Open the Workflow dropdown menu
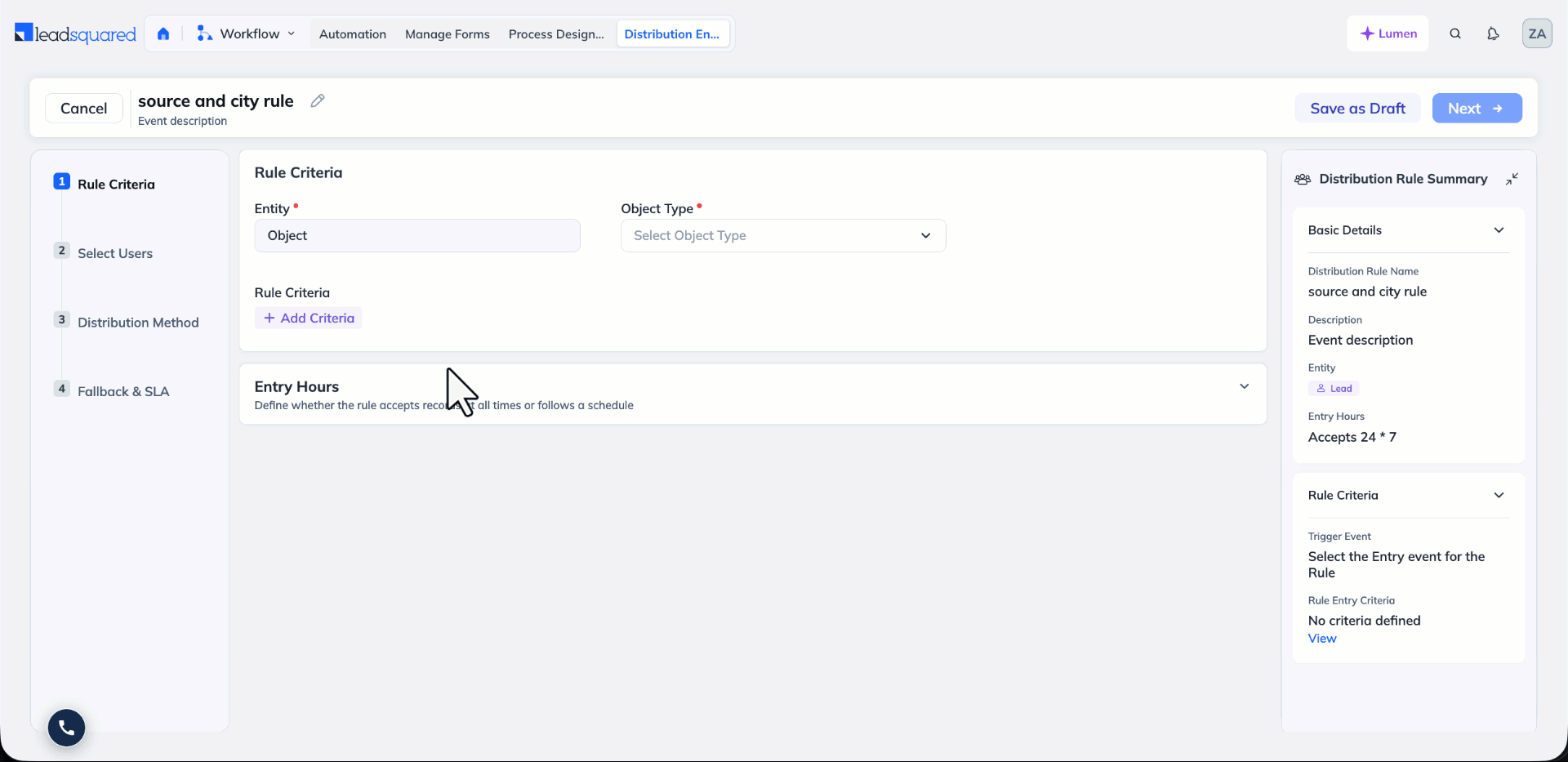 tap(246, 33)
